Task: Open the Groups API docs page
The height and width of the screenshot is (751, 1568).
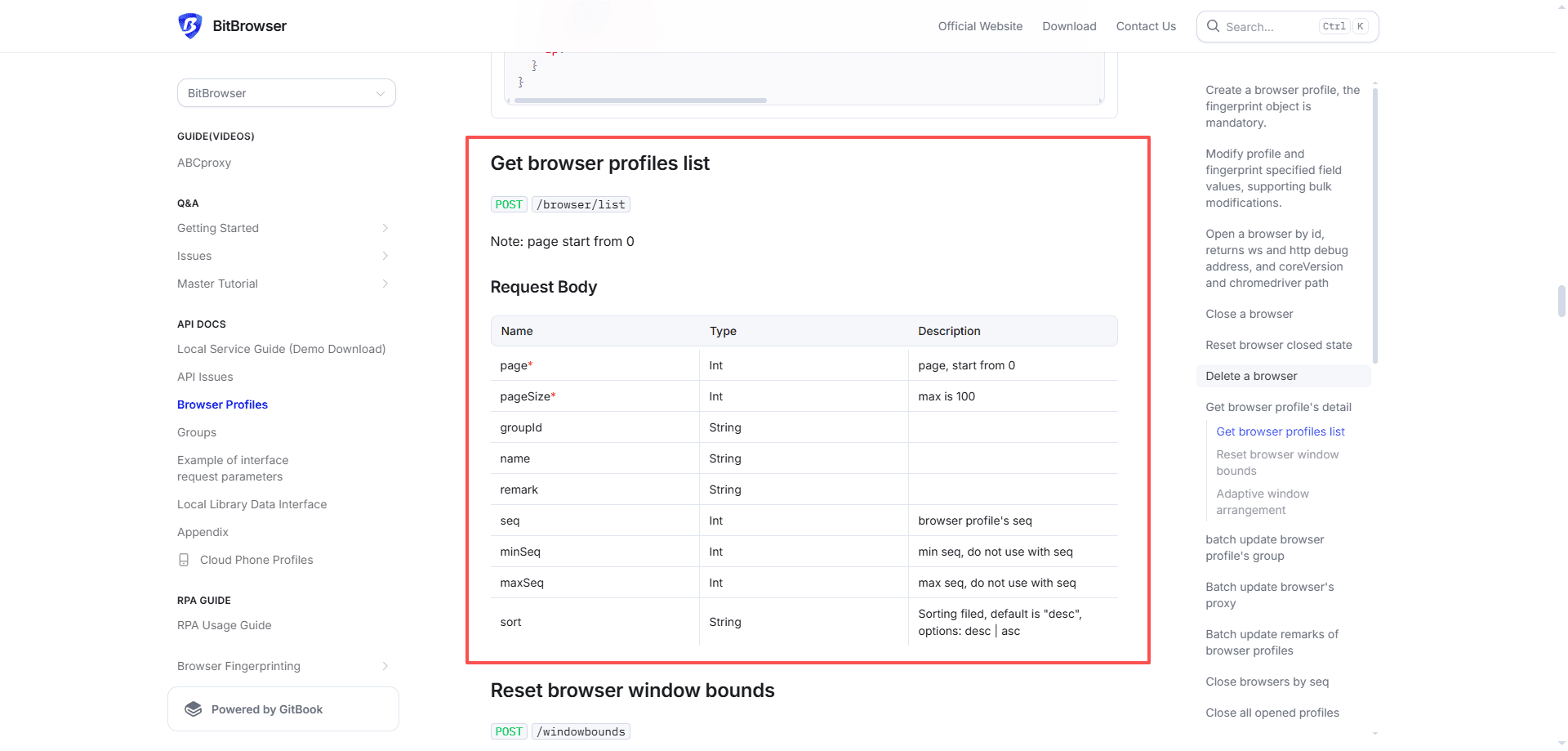Action: (197, 432)
